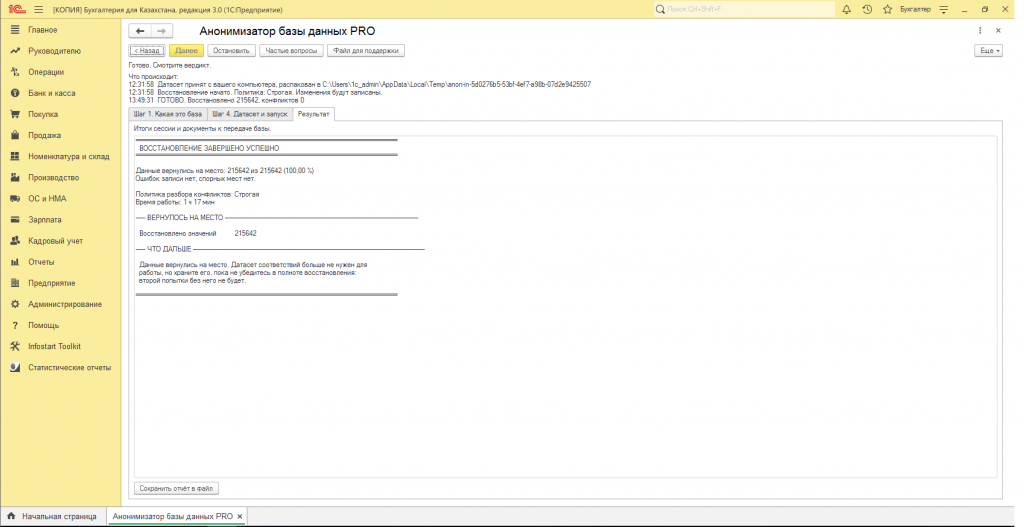The image size is (1024, 527).
Task: Click Файл для поддержки button
Action: [366, 50]
